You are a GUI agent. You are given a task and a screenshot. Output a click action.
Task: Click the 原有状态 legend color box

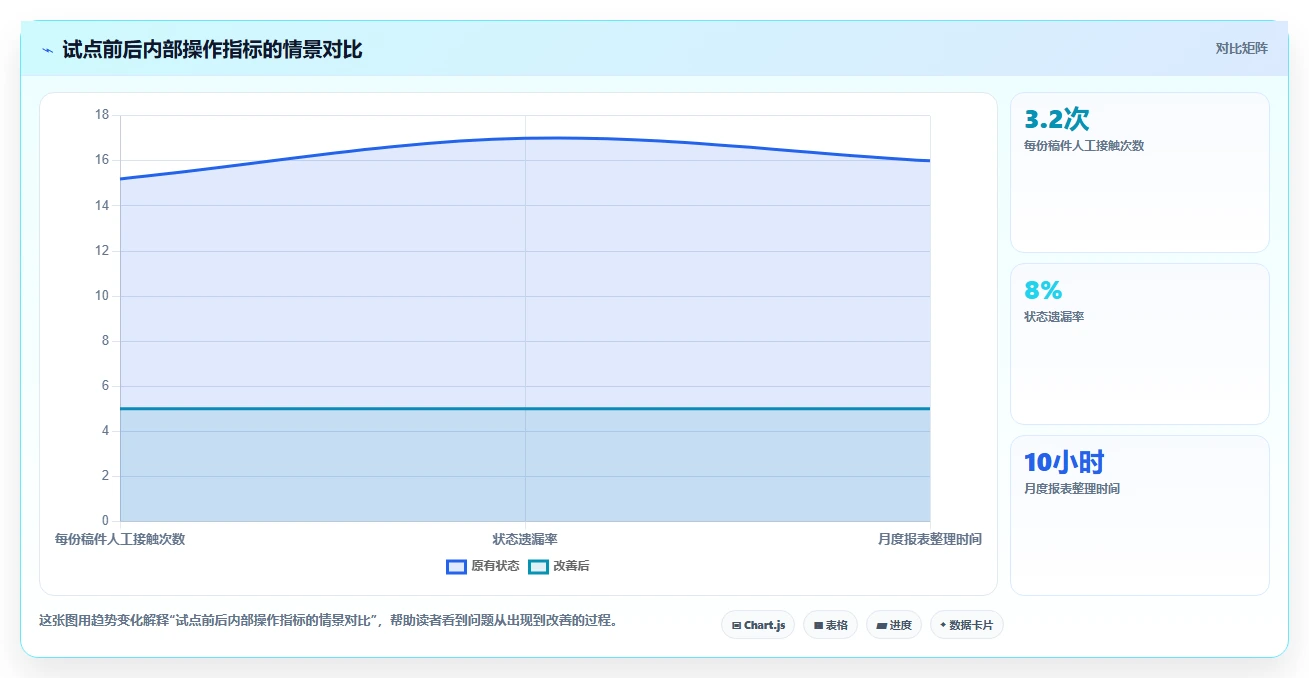(457, 566)
